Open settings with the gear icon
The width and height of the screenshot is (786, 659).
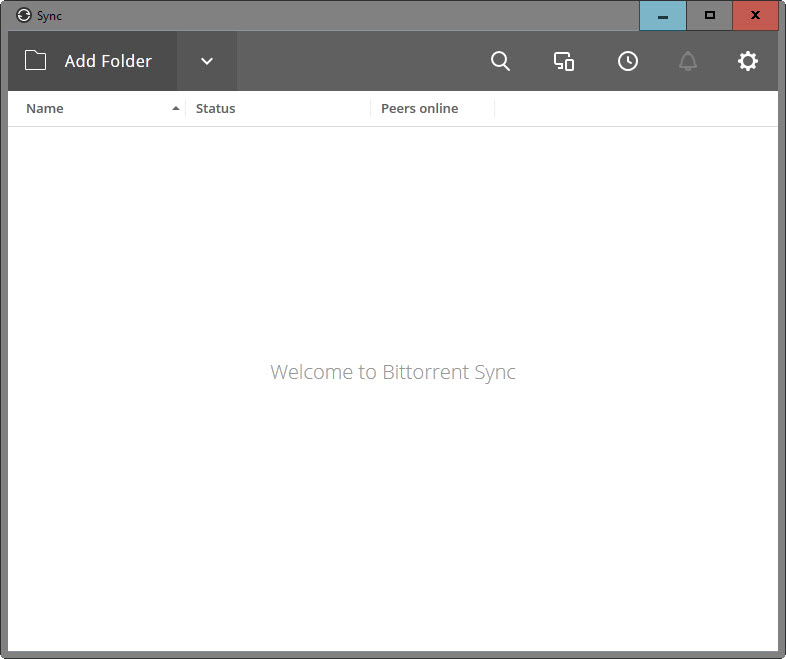pyautogui.click(x=747, y=61)
